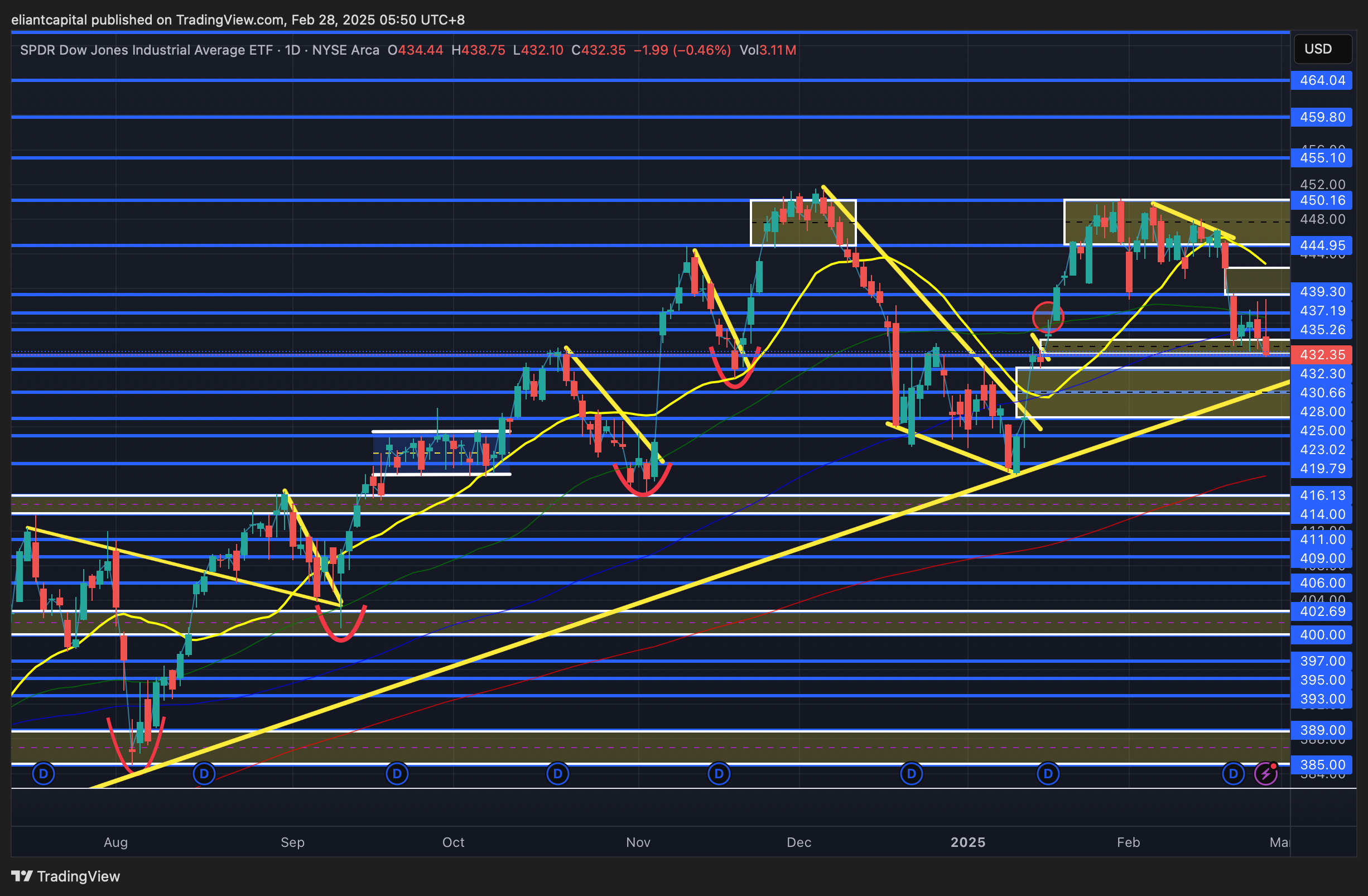
Task: Click the 414.00 price level label
Action: click(1321, 514)
